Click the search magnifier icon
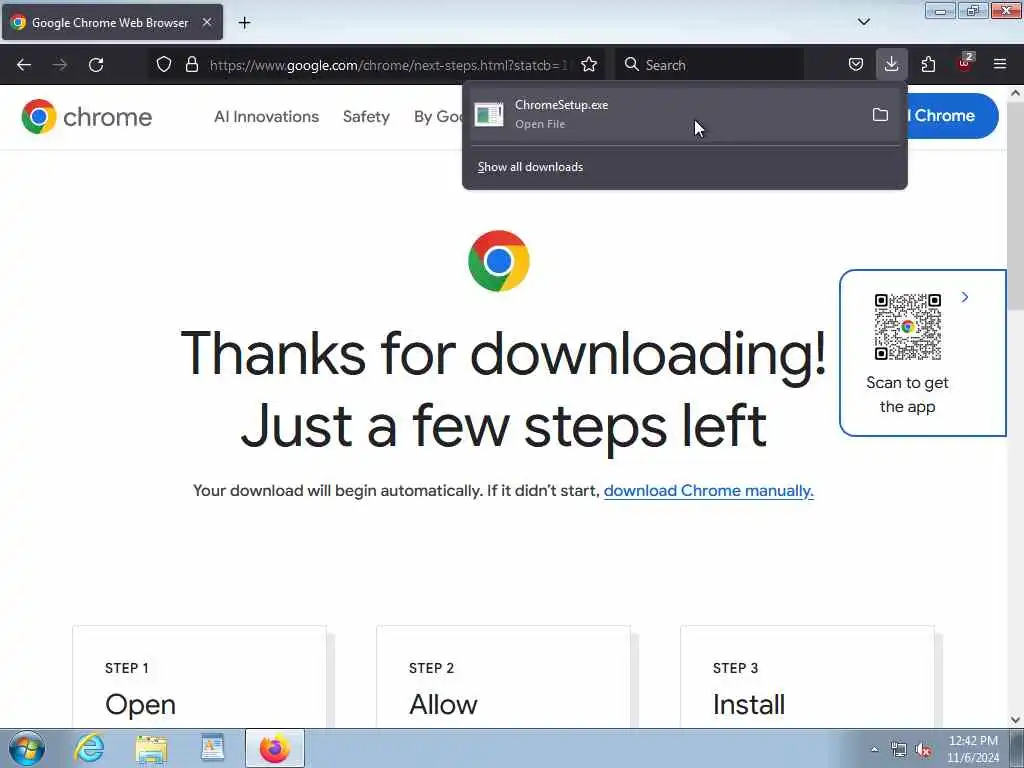1024x768 pixels. click(631, 64)
